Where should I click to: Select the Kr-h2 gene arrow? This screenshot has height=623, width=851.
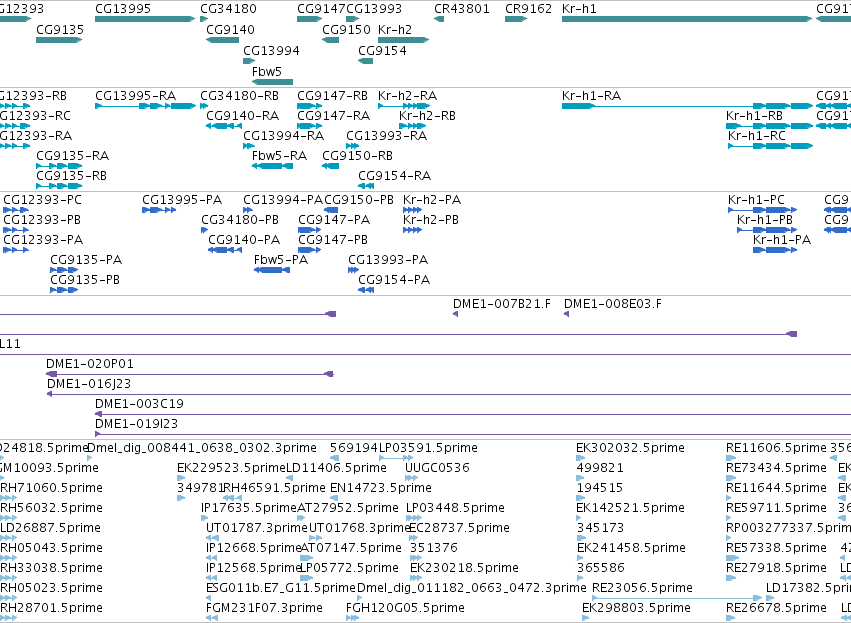403,40
